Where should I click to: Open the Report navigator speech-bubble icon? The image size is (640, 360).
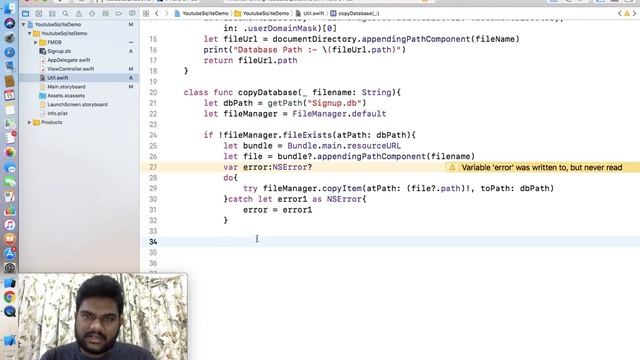(x=132, y=13)
